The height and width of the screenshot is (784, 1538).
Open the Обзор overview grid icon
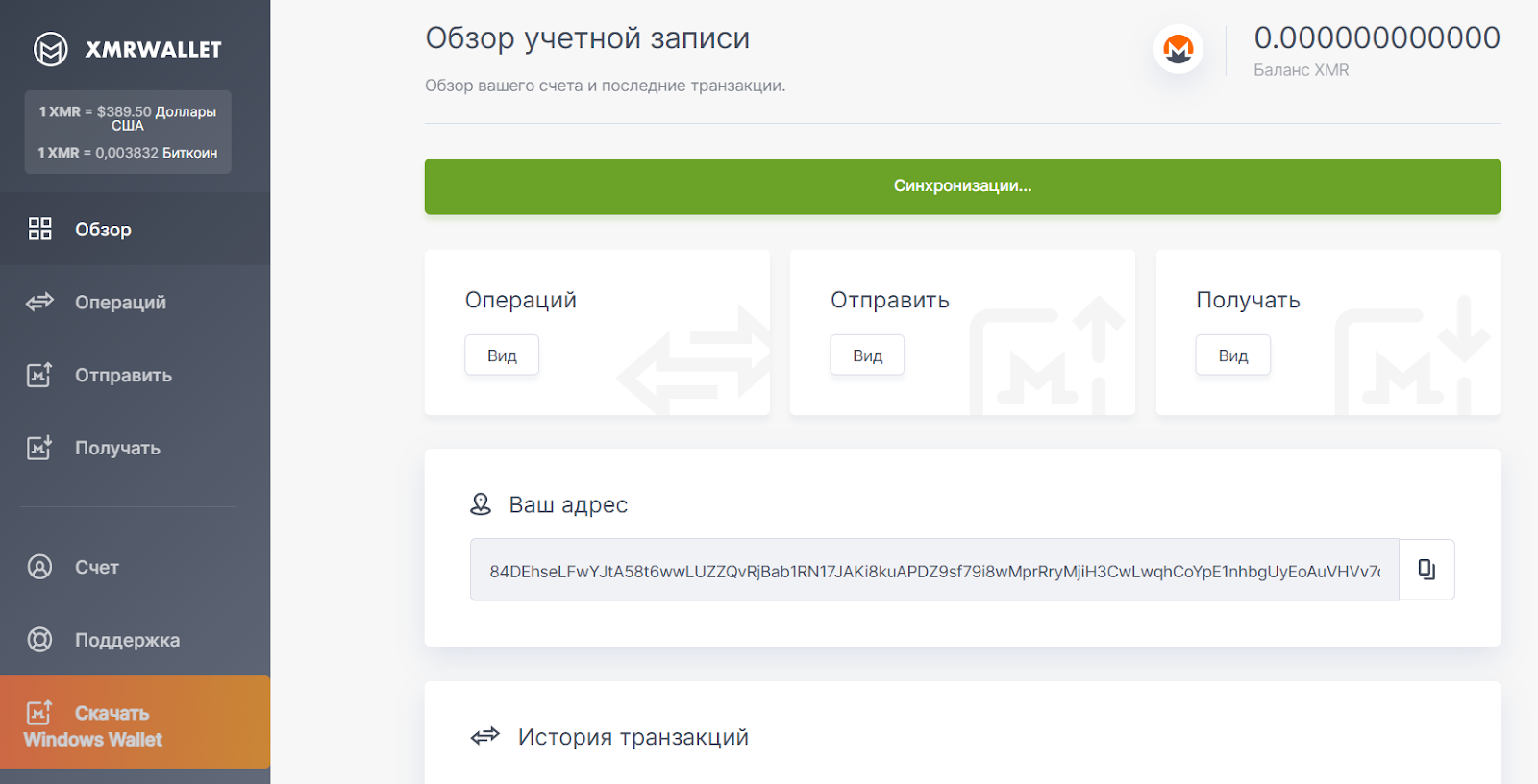[39, 229]
